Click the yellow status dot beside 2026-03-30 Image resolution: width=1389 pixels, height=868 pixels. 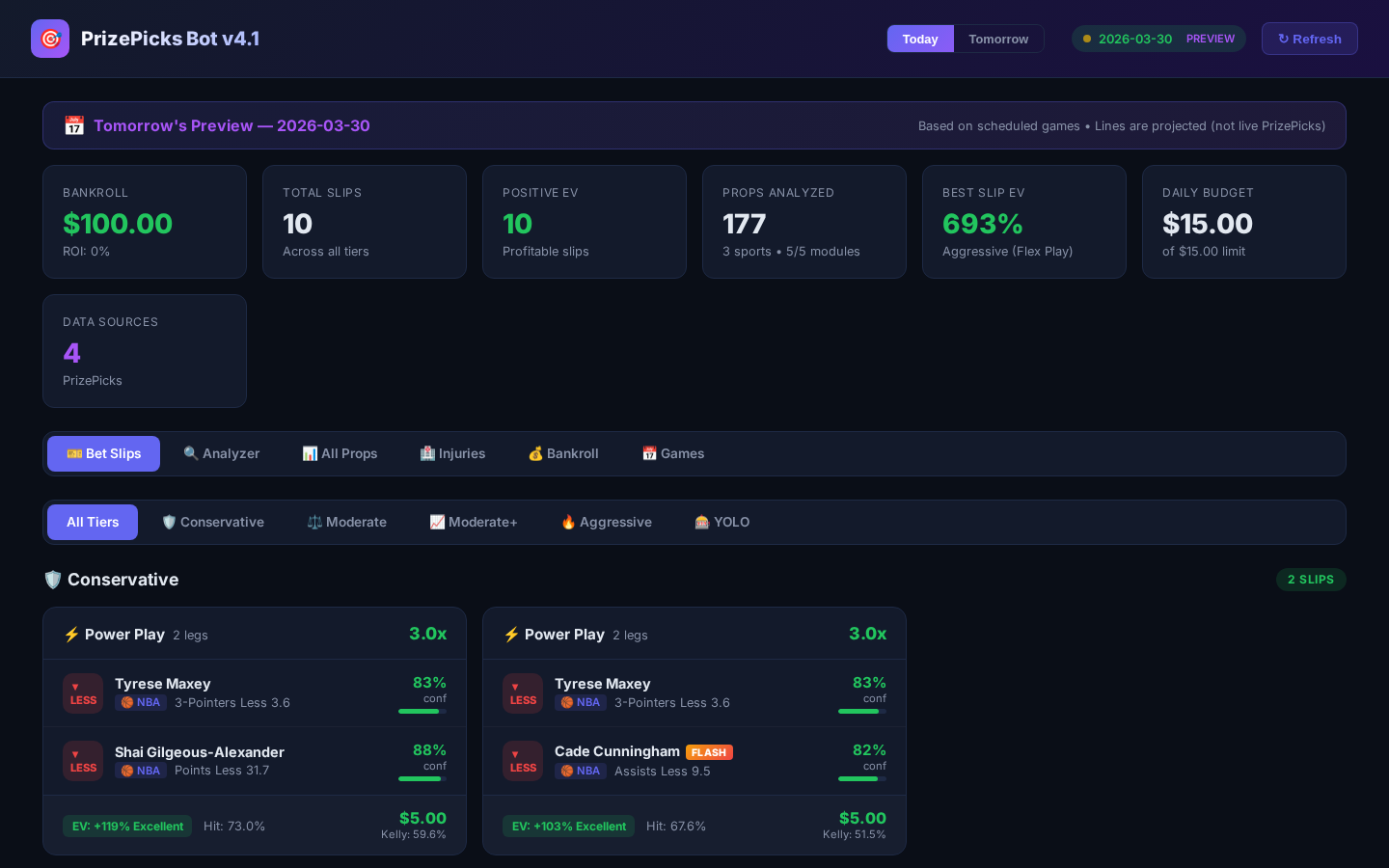coord(1087,39)
